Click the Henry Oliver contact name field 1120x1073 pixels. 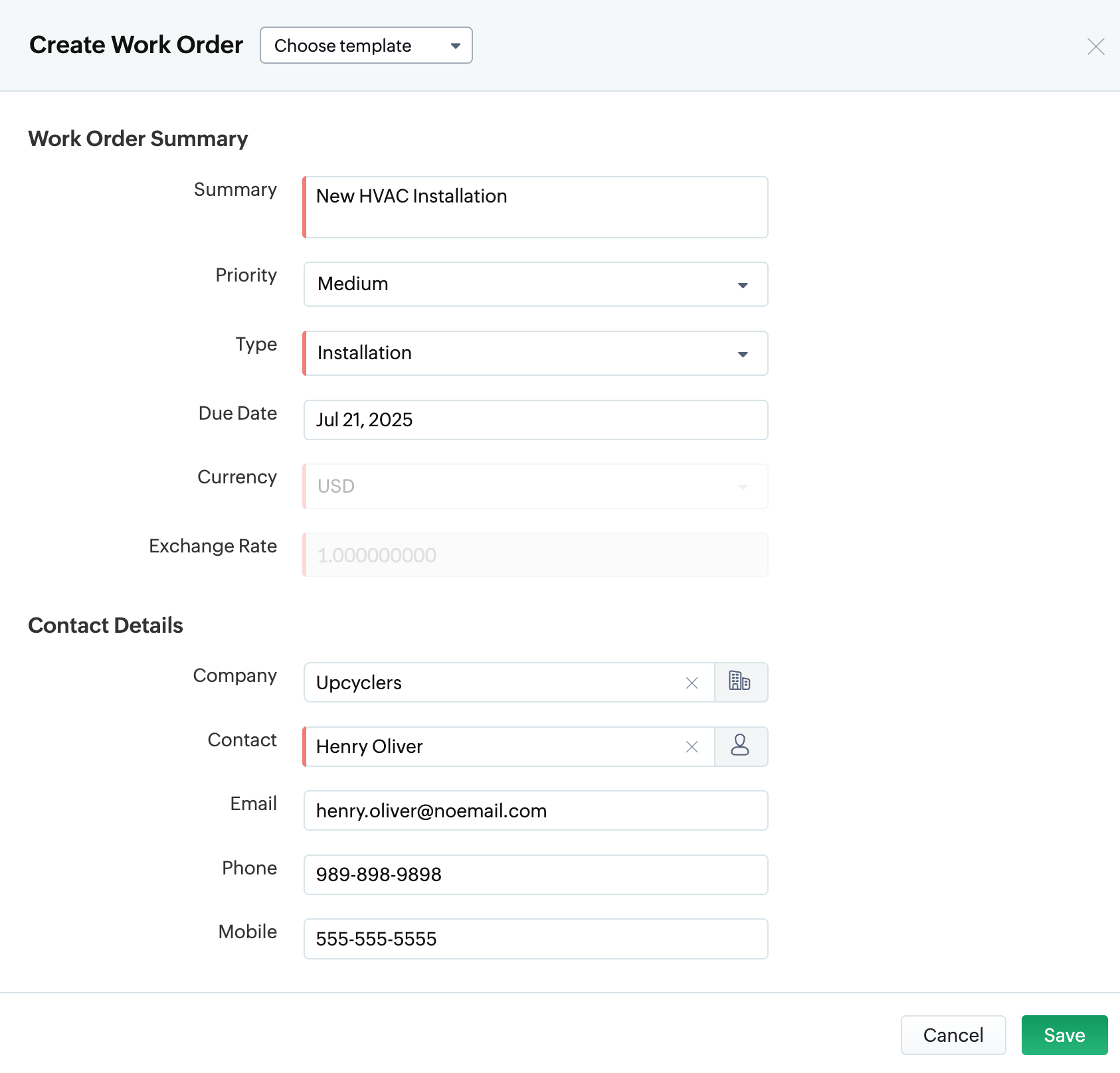click(492, 747)
